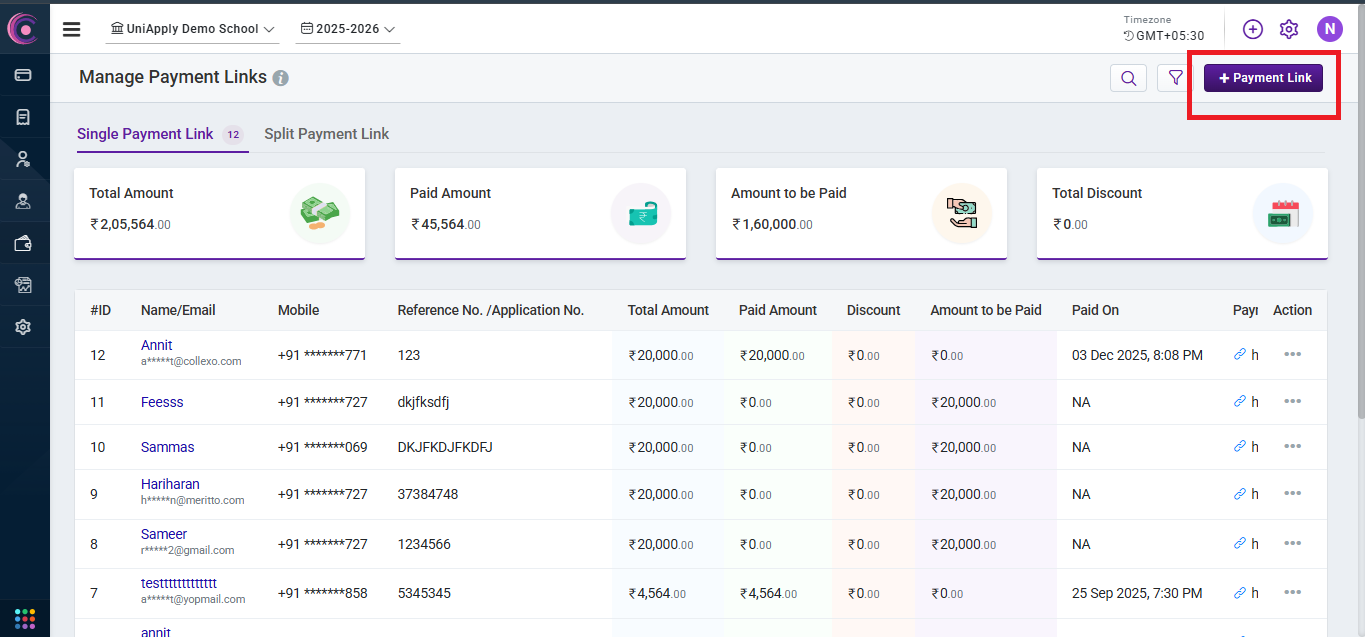Click the search magnifier icon

click(1128, 78)
